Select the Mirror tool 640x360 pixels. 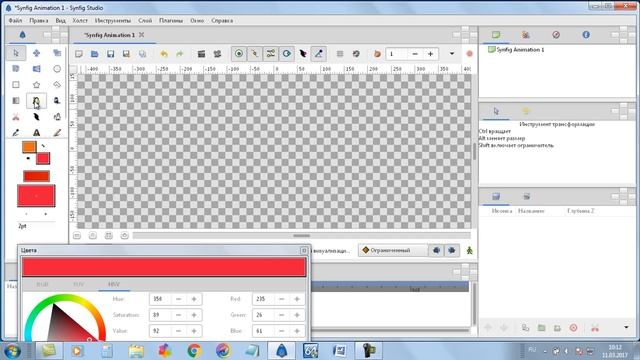coord(36,69)
